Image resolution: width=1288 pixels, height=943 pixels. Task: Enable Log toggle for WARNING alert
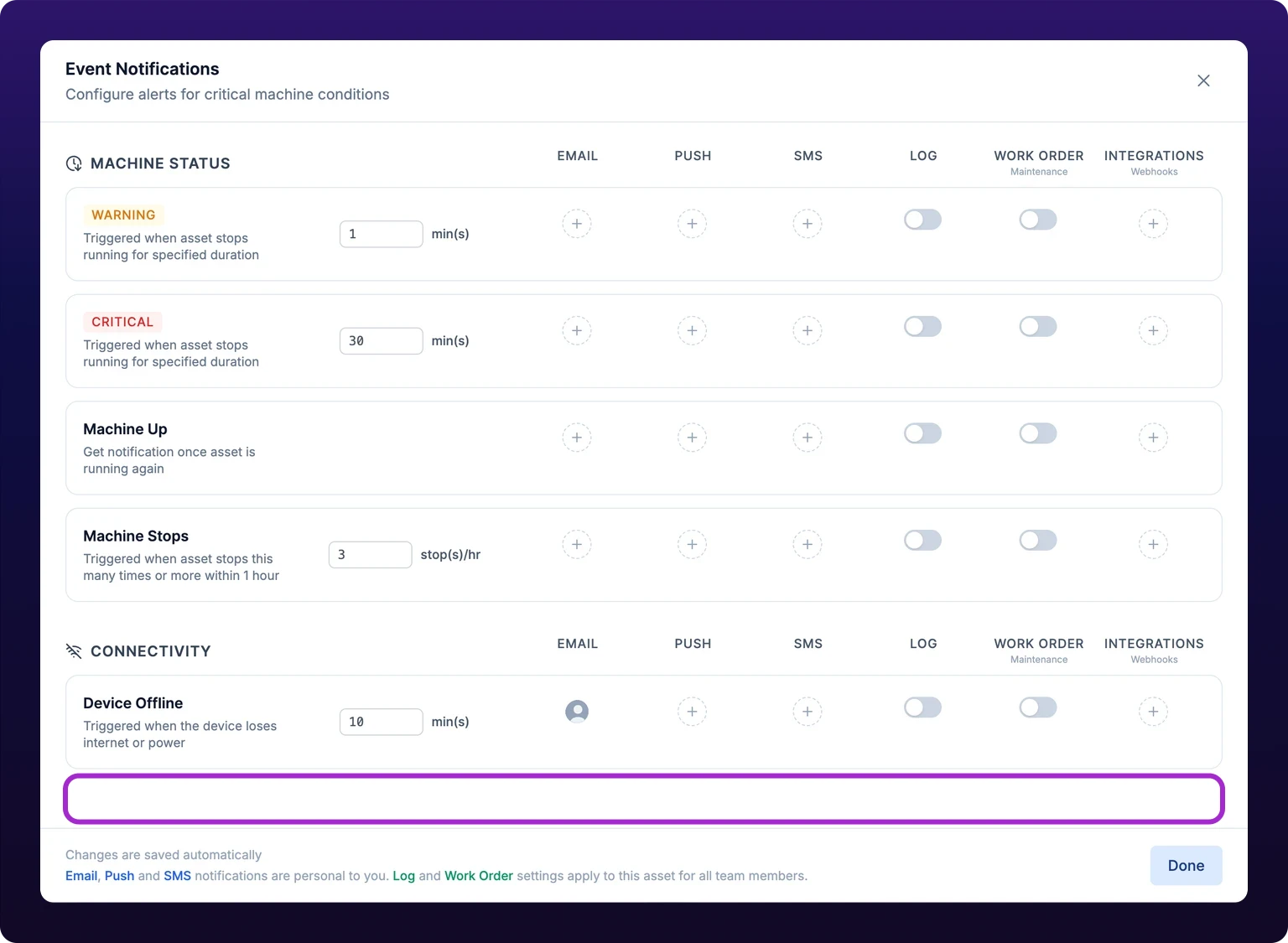click(922, 220)
